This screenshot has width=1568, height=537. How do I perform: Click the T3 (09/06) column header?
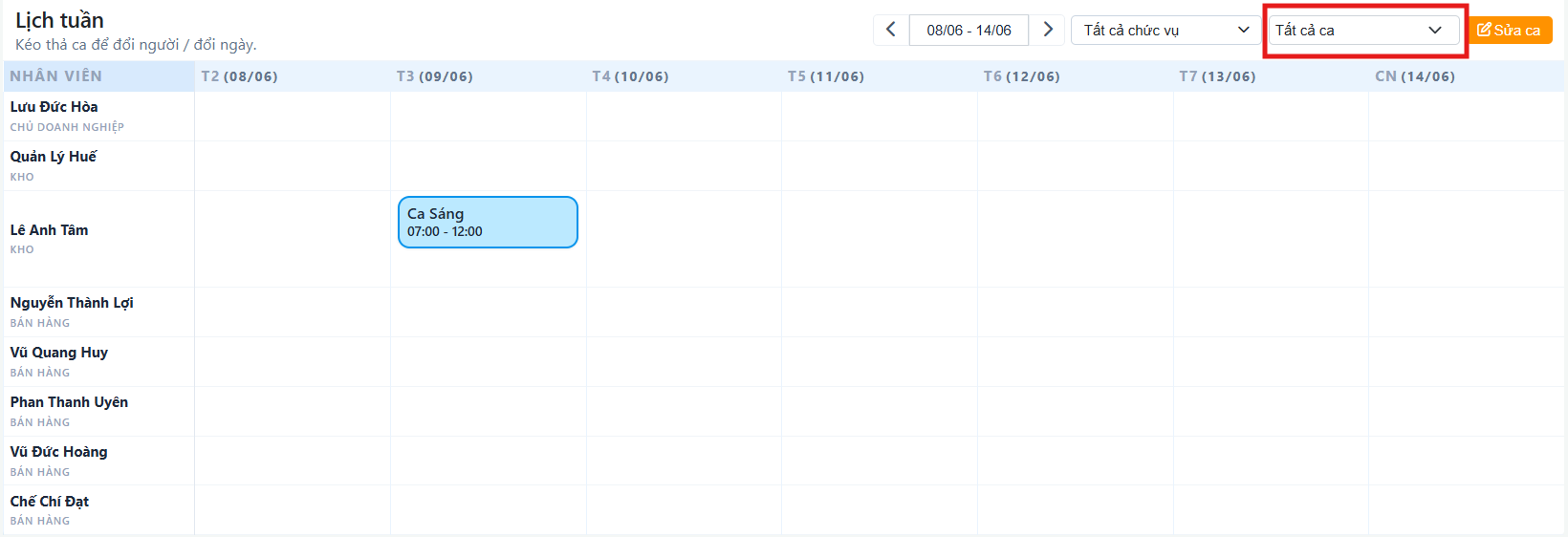435,76
